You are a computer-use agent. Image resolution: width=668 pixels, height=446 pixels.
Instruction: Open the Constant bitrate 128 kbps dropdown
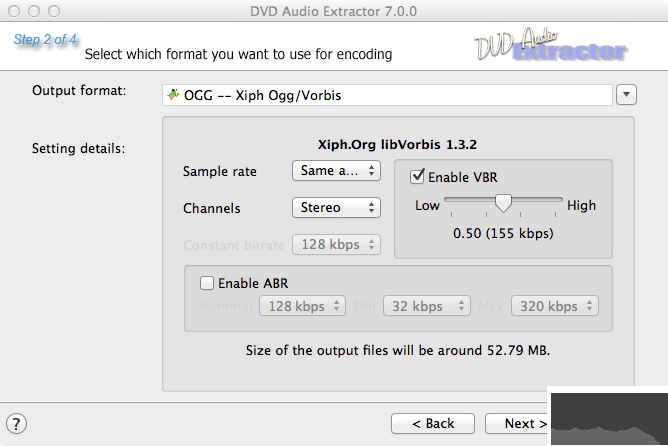point(337,245)
